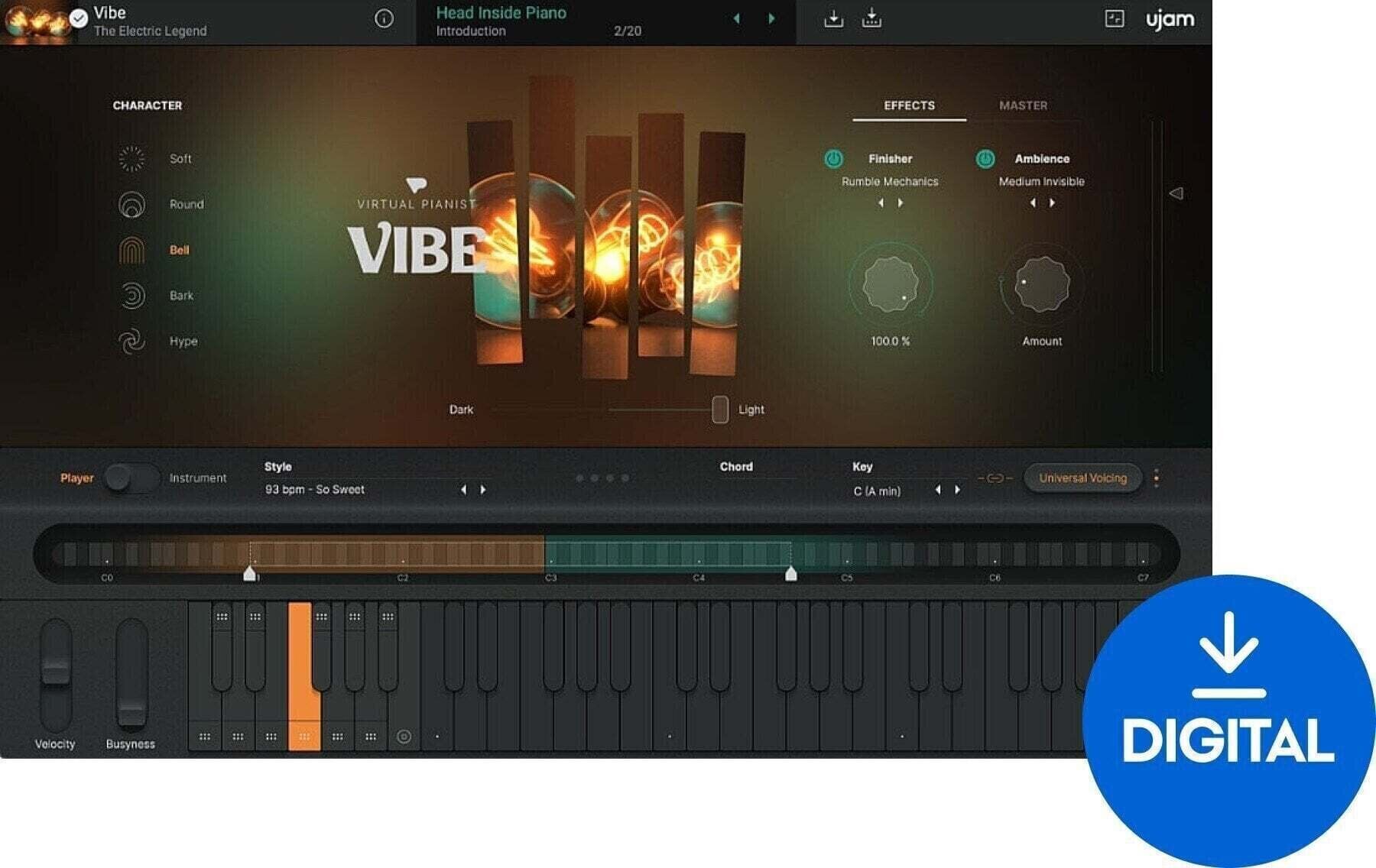Select the Bell character icon
Screen dimensions: 1376x868
click(x=131, y=250)
